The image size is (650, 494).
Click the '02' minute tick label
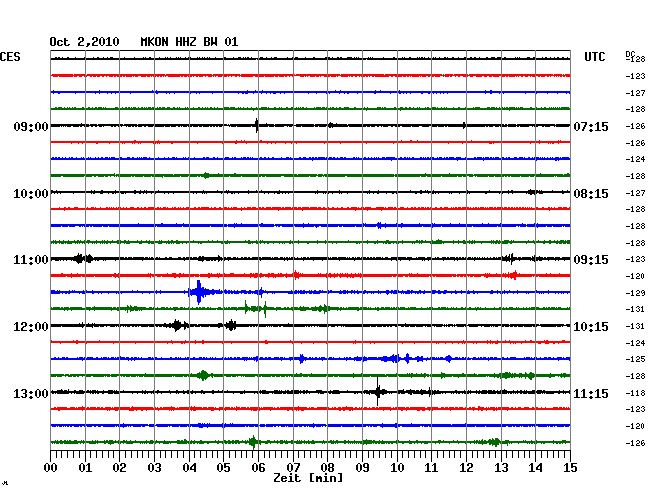[x=119, y=467]
